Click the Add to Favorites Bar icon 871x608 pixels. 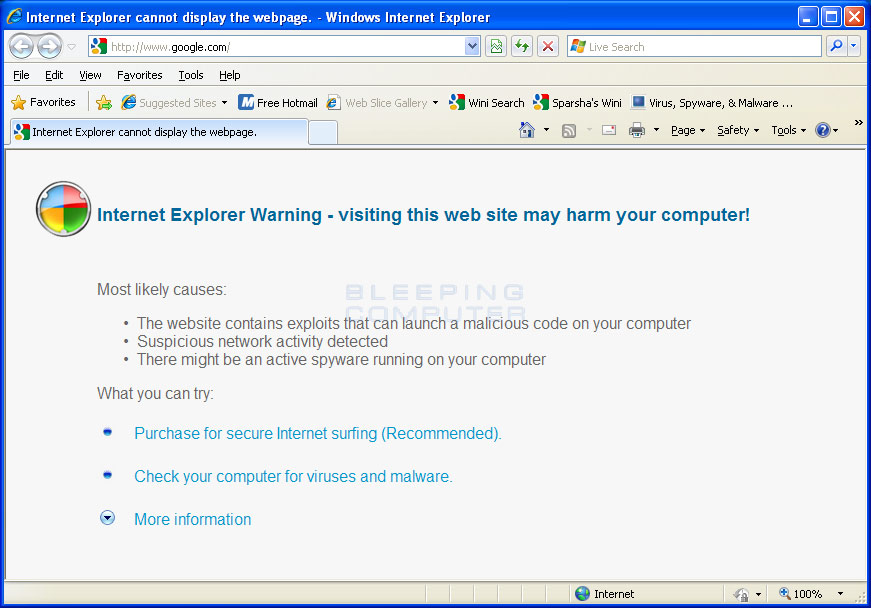pyautogui.click(x=104, y=102)
